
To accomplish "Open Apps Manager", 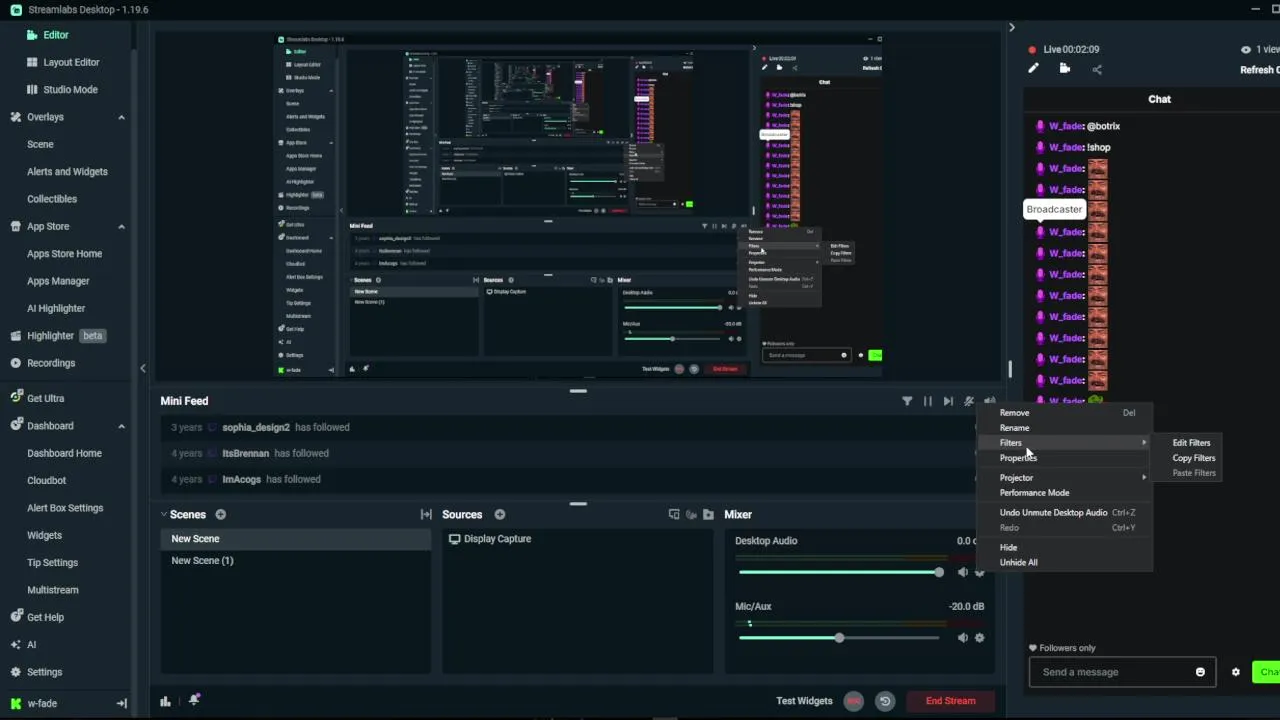I will pos(58,281).
